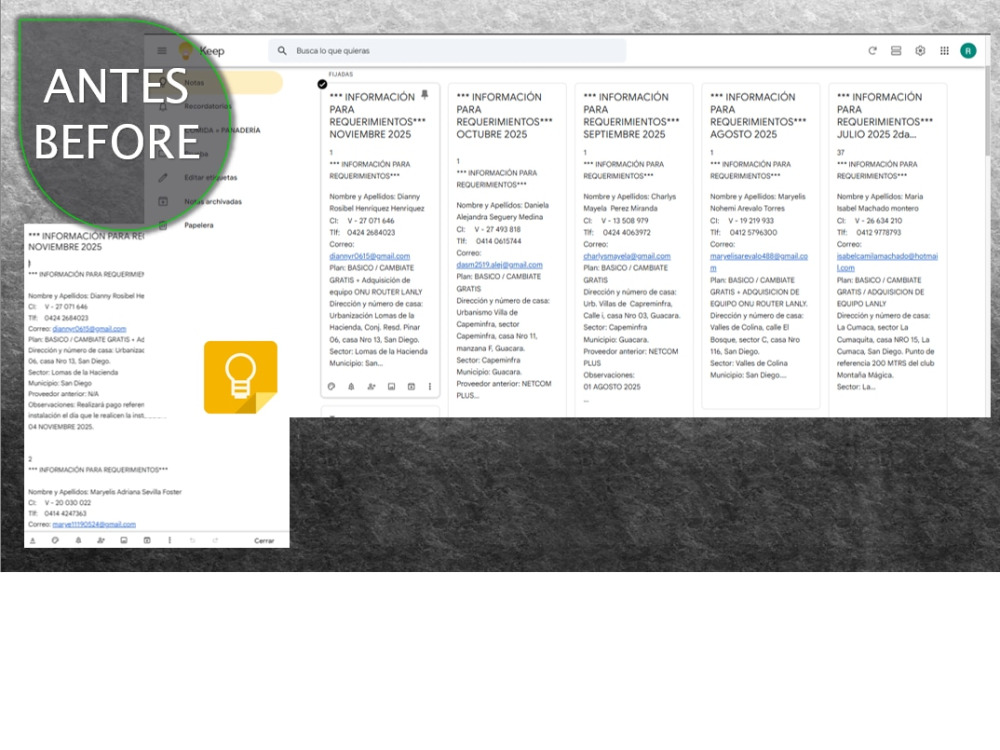
Task: Click the Cerrar button
Action: [x=264, y=540]
